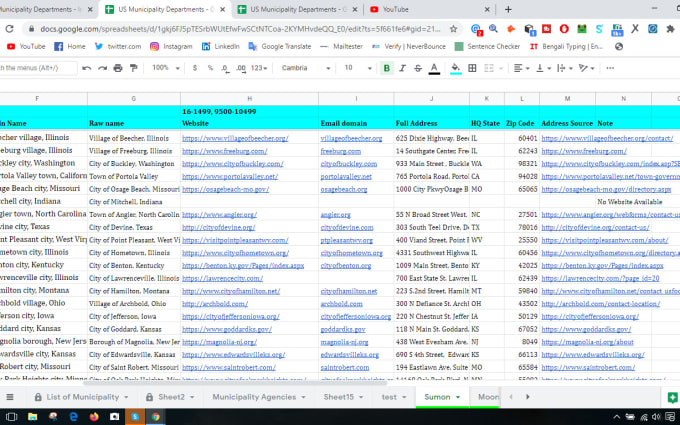The height and width of the screenshot is (425, 680).
Task: Click the search the menus field
Action: pyautogui.click(x=38, y=68)
